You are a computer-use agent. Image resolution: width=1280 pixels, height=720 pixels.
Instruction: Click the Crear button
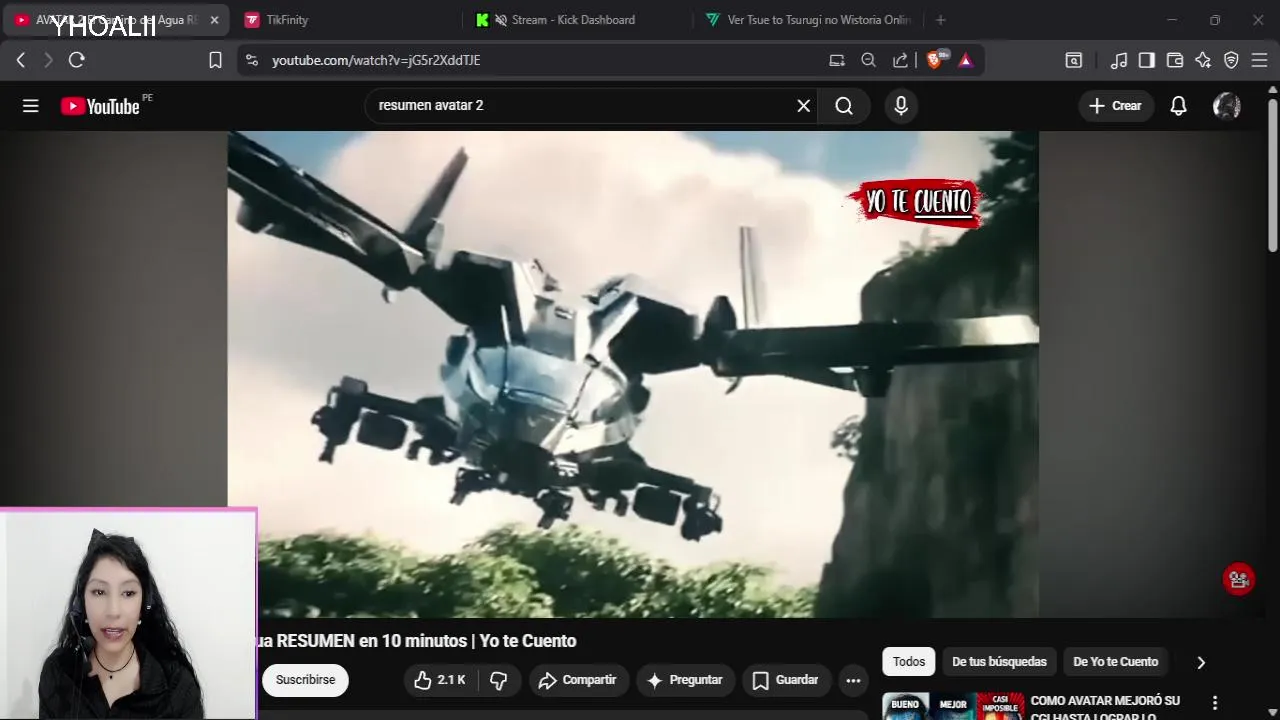[x=1116, y=106]
